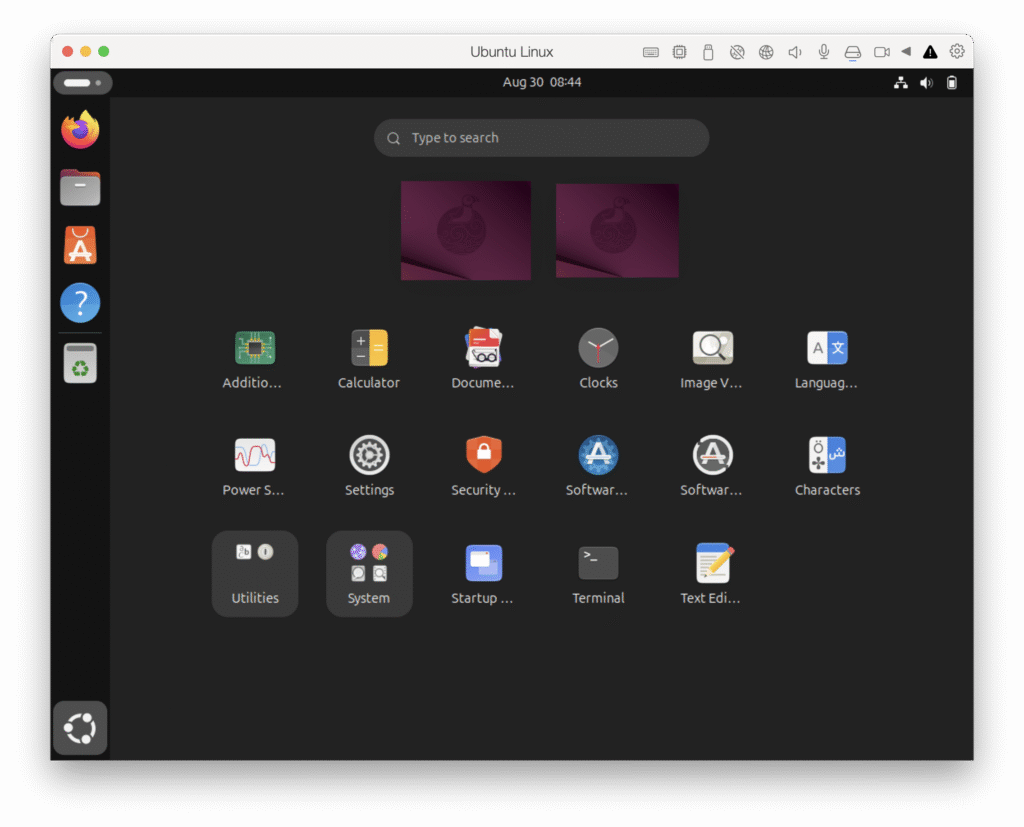Click VM toolbar camera icon
The image size is (1024, 827).
[x=882, y=52]
